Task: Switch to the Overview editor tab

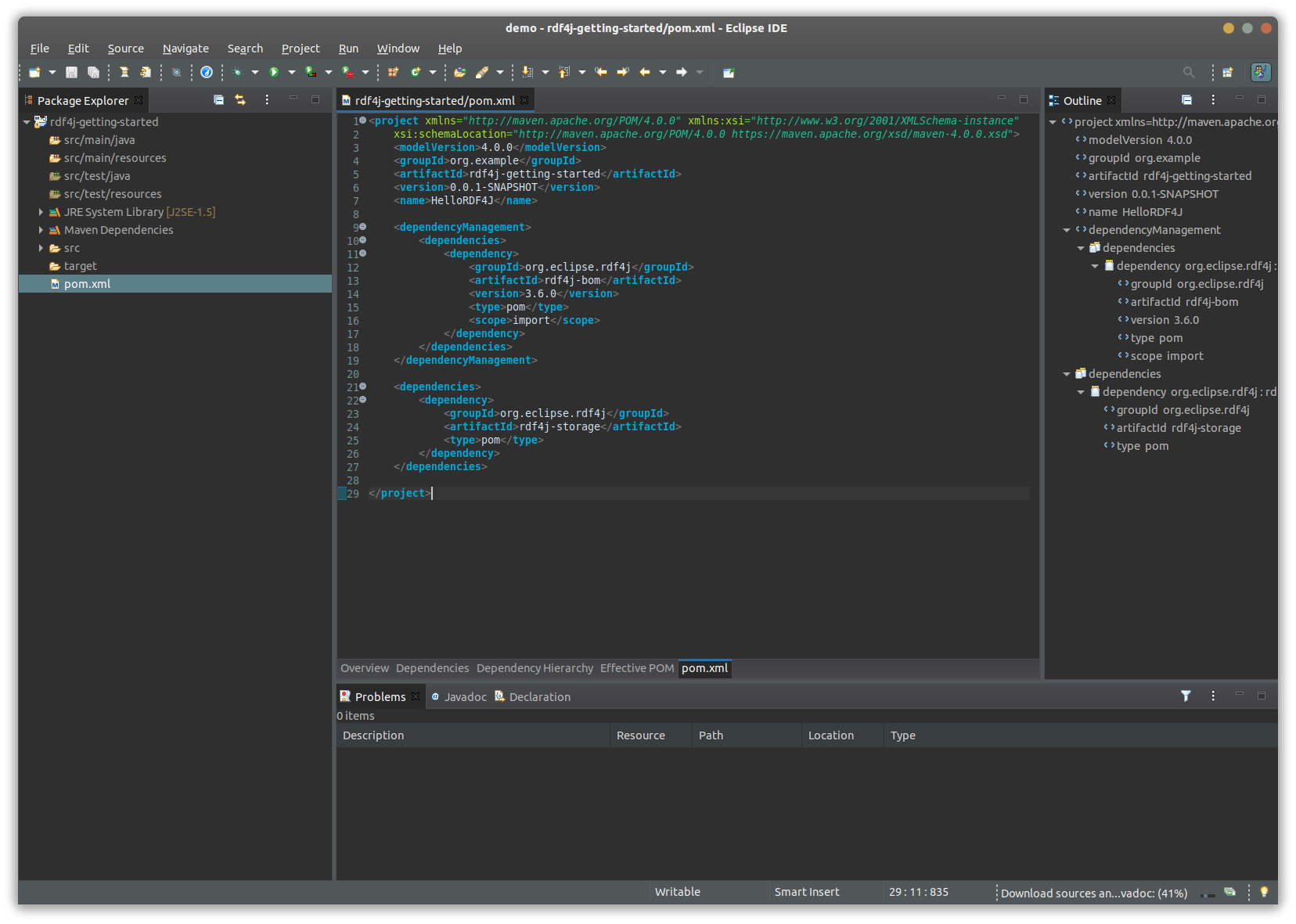Action: [365, 668]
